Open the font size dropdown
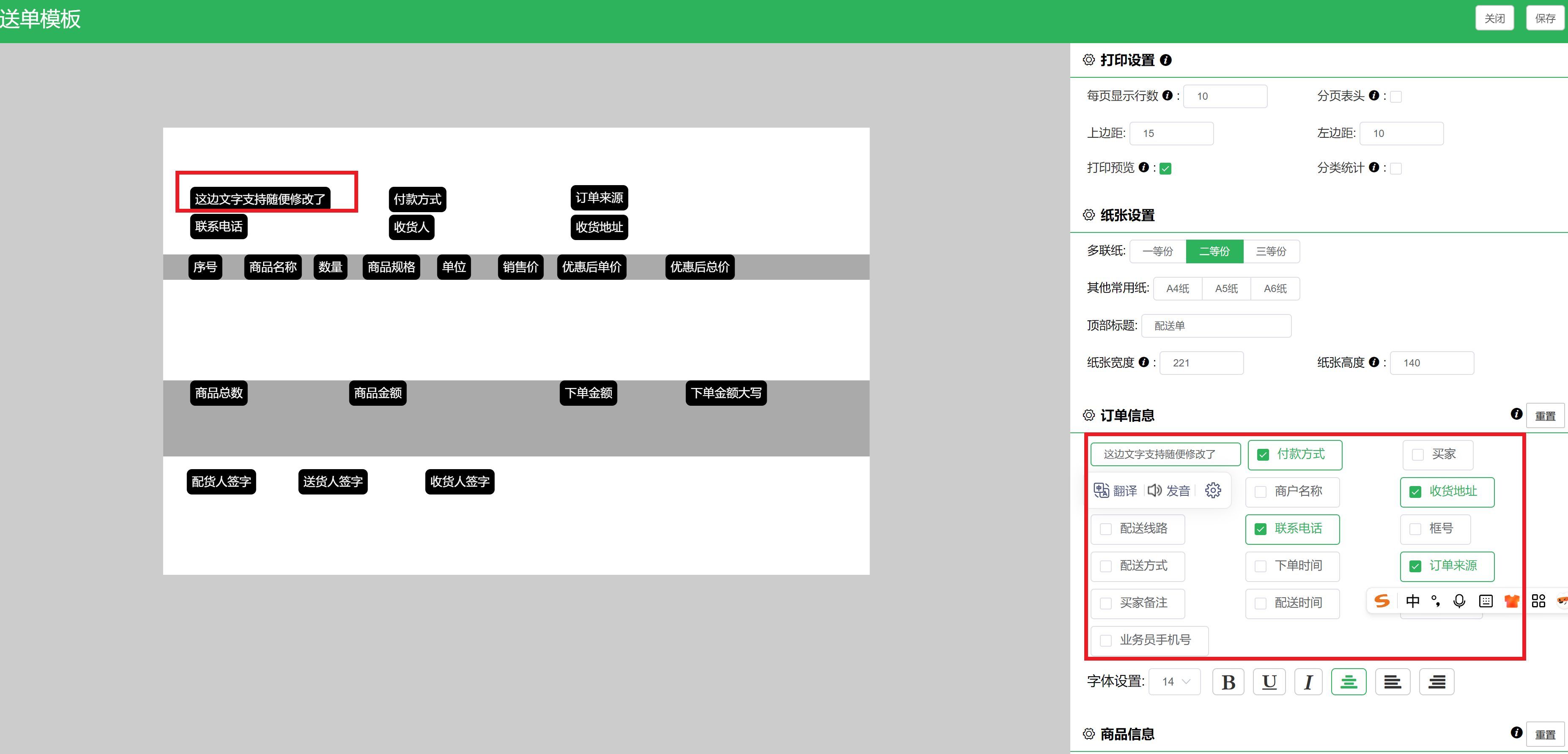Viewport: 1568px width, 754px height. 1175,682
